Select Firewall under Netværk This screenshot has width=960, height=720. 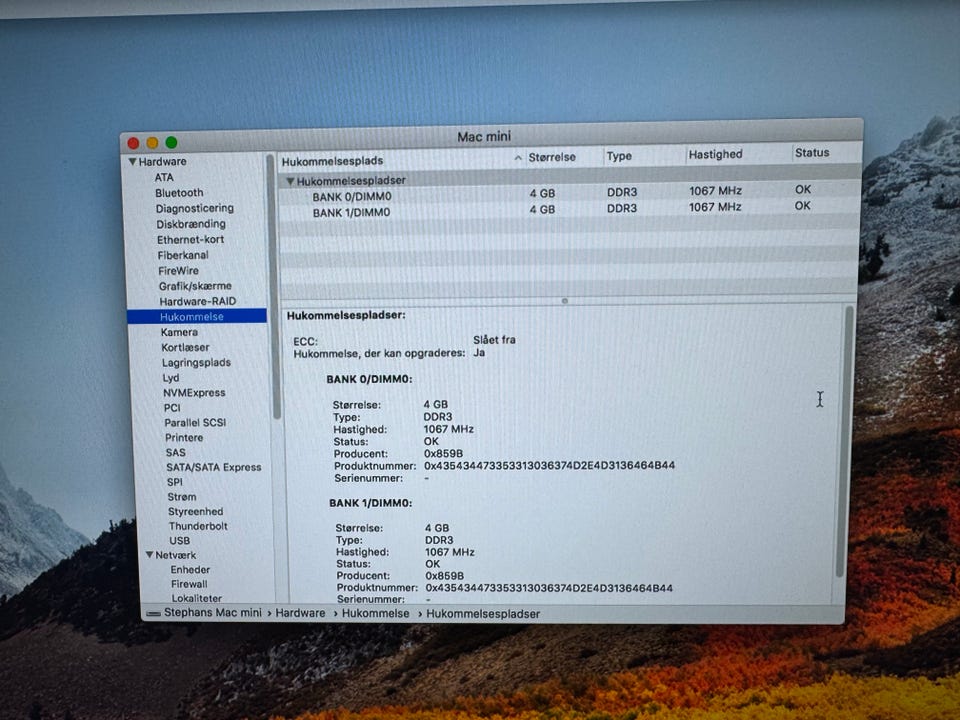(189, 584)
